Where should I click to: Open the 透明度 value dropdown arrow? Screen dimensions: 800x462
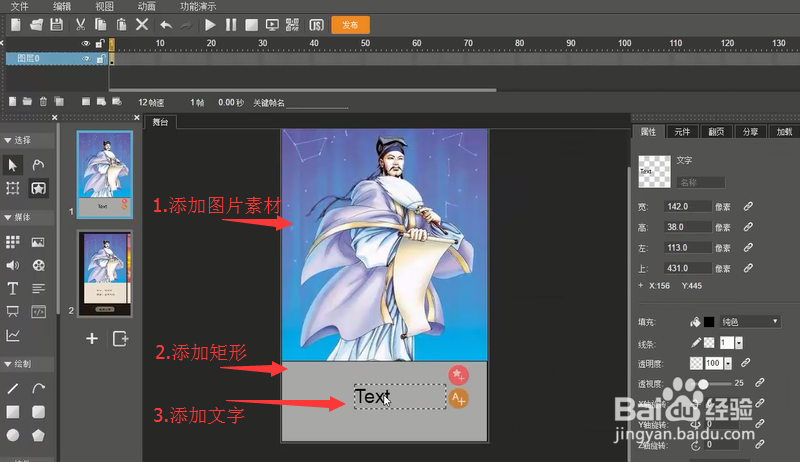[728, 364]
